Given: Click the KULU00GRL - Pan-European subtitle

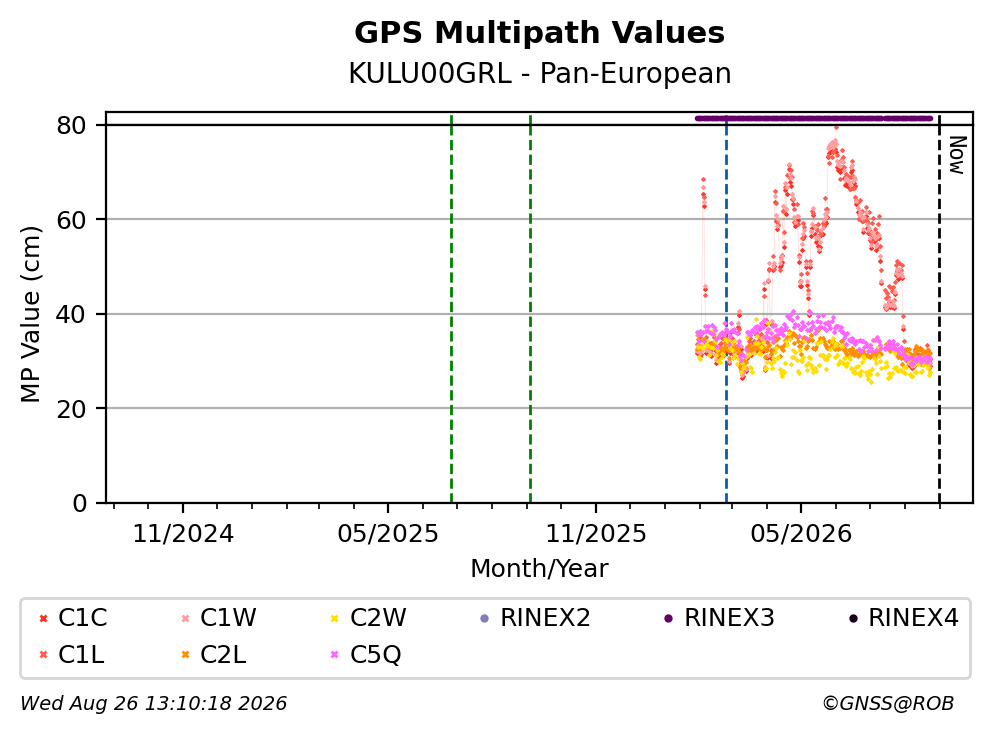Looking at the screenshot, I should coord(540,73).
